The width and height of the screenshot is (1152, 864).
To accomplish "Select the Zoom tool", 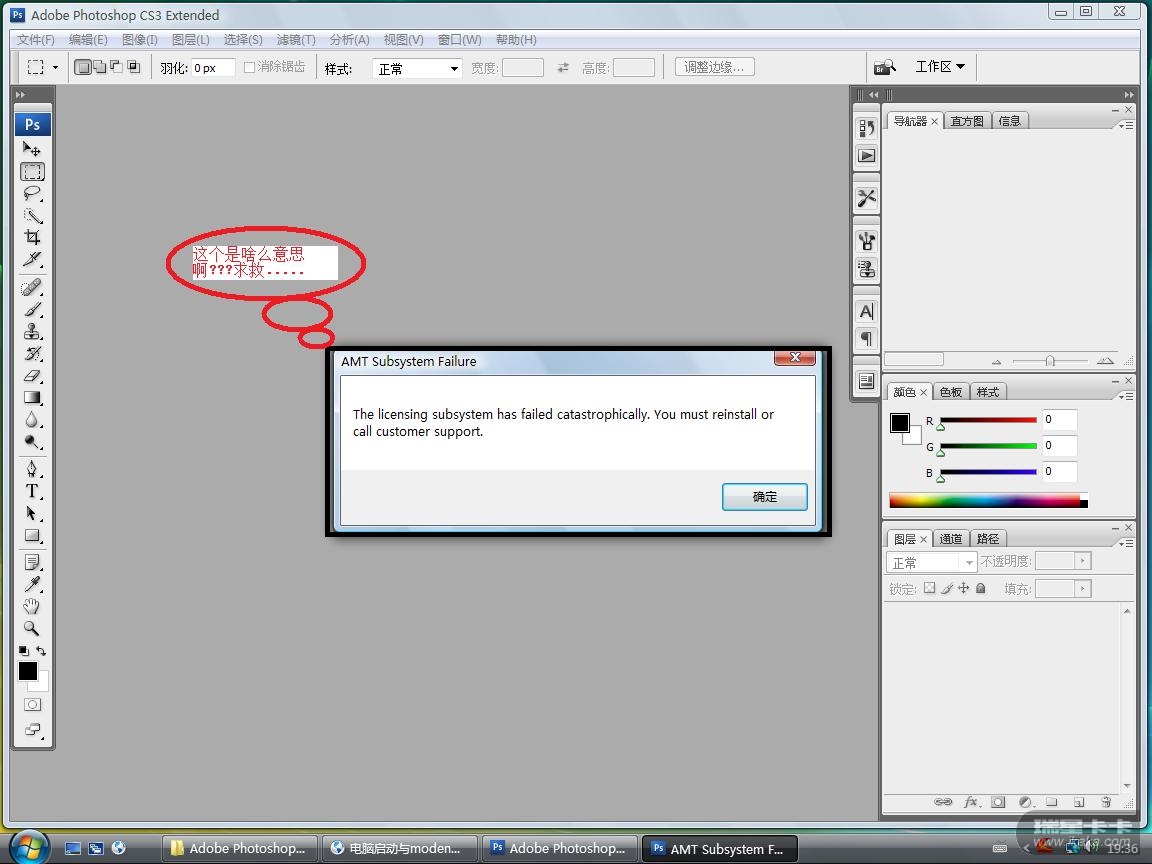I will [32, 628].
